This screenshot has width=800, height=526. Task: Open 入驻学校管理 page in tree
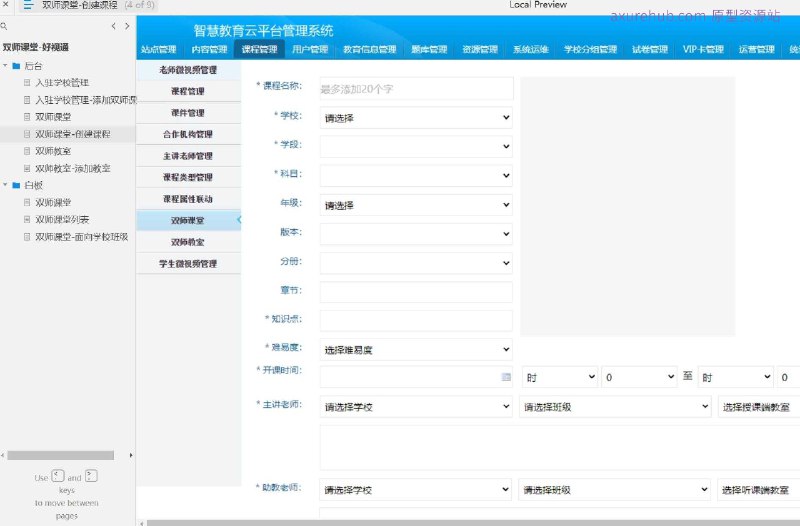pos(62,83)
